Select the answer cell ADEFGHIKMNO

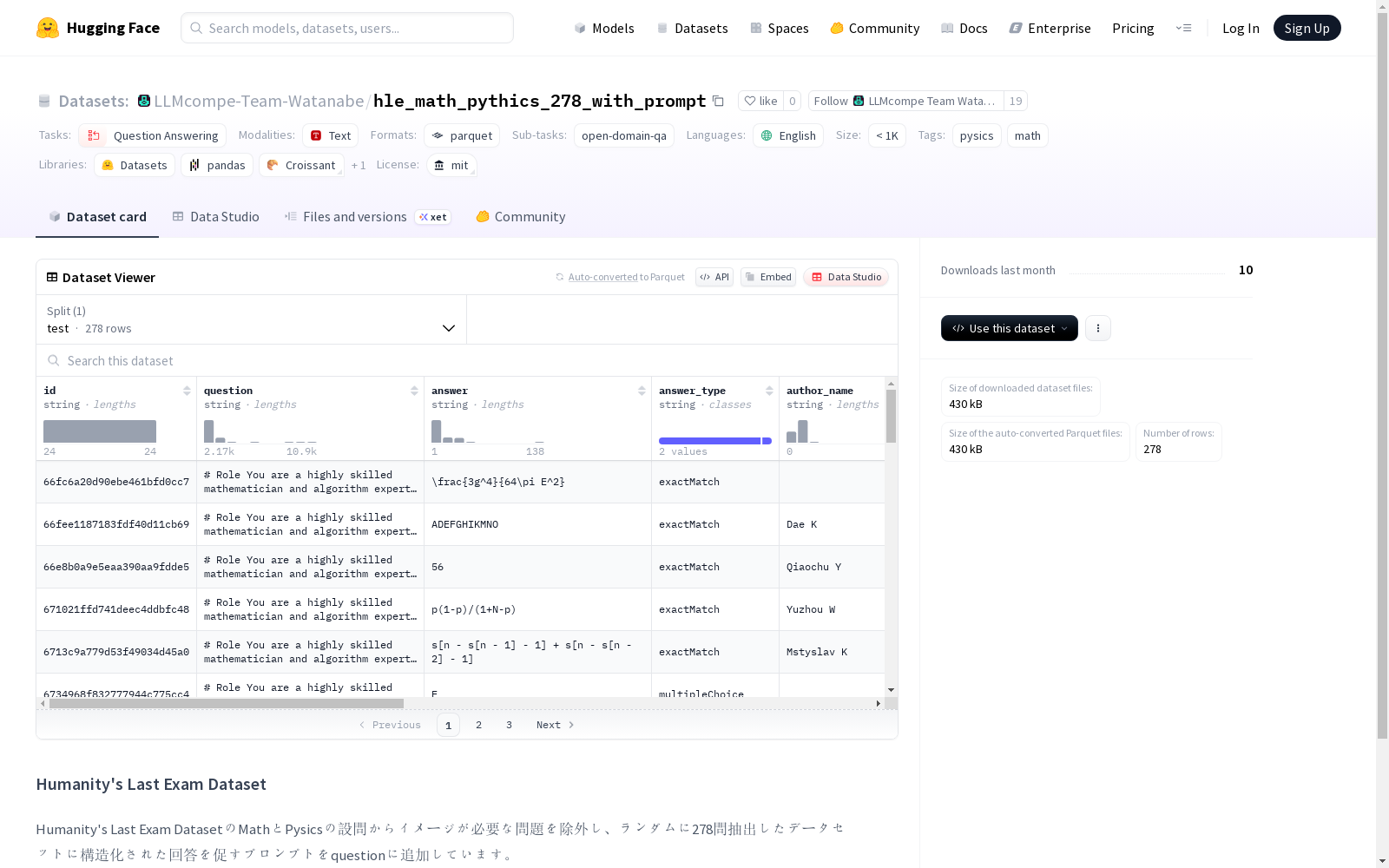click(x=537, y=524)
